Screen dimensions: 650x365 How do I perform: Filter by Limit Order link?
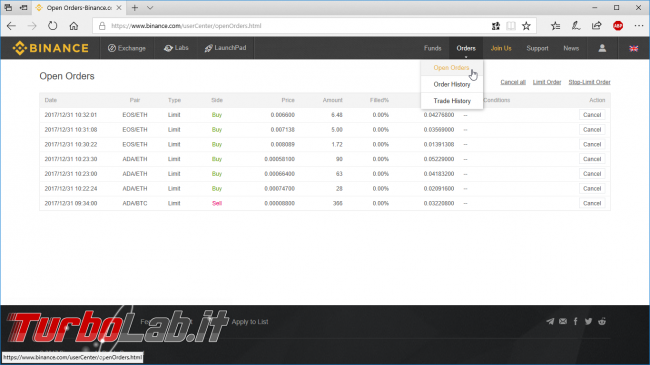click(547, 82)
